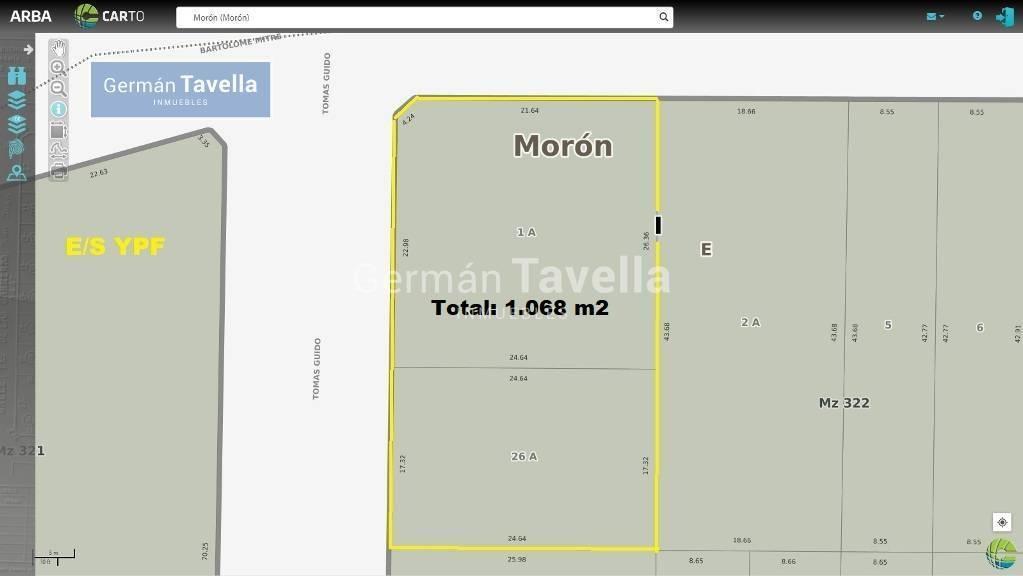Screen dimensions: 1023x576
Task: Select the pan hand tool
Action: tap(59, 48)
